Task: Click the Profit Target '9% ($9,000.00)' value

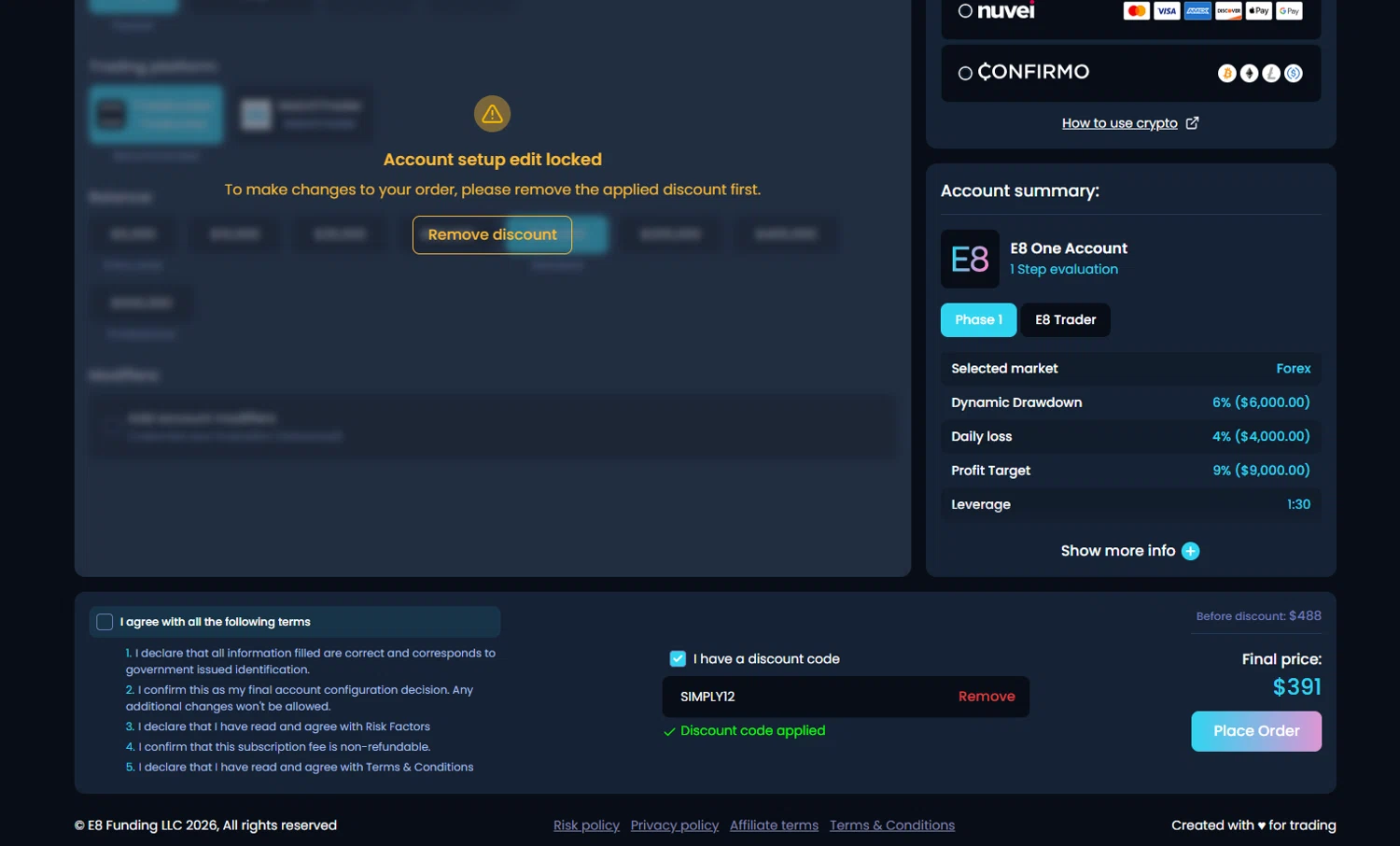Action: pyautogui.click(x=1261, y=471)
